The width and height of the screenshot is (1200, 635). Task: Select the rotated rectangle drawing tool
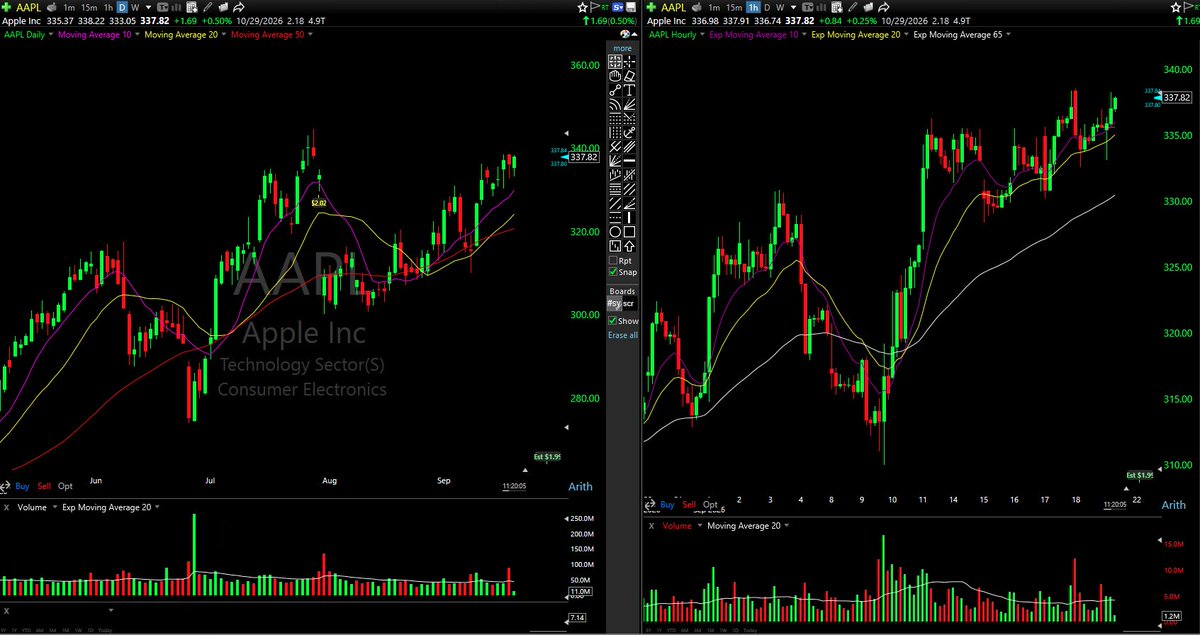coord(630,75)
